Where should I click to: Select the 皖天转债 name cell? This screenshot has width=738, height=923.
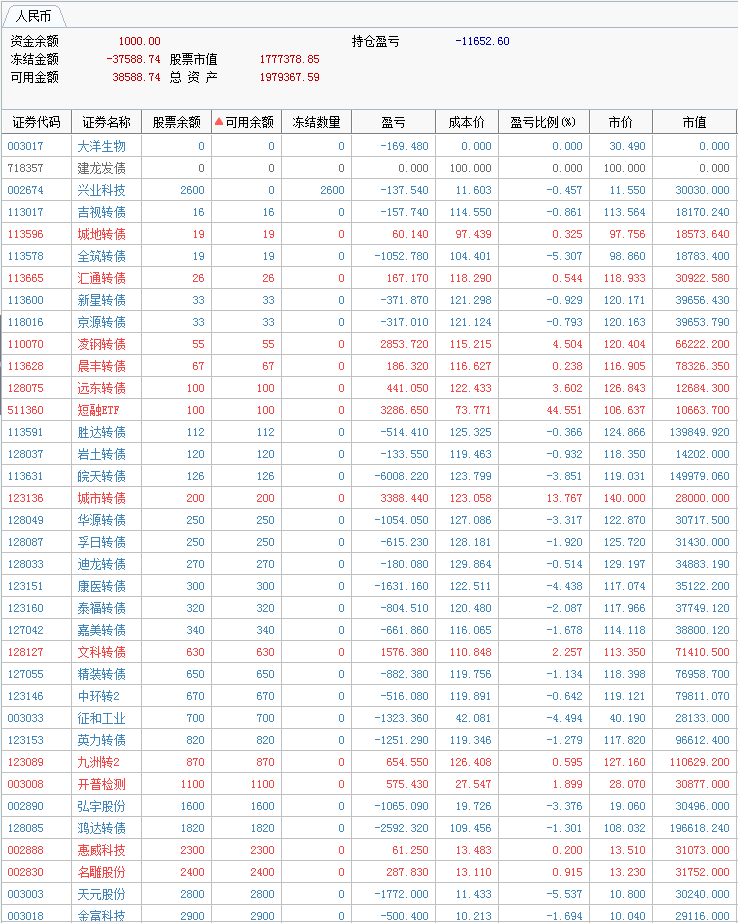(x=102, y=476)
